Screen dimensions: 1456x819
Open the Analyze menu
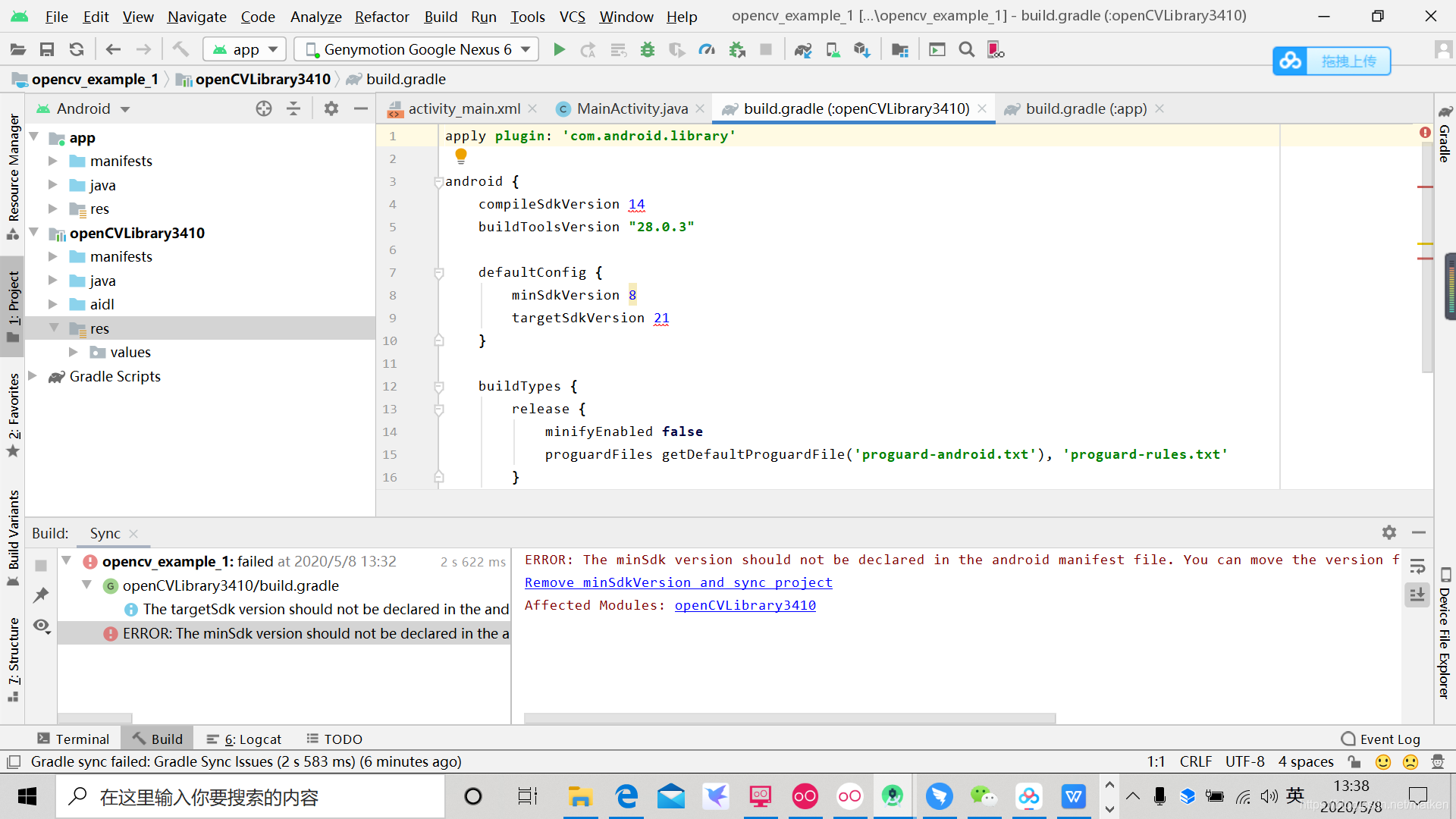(315, 17)
